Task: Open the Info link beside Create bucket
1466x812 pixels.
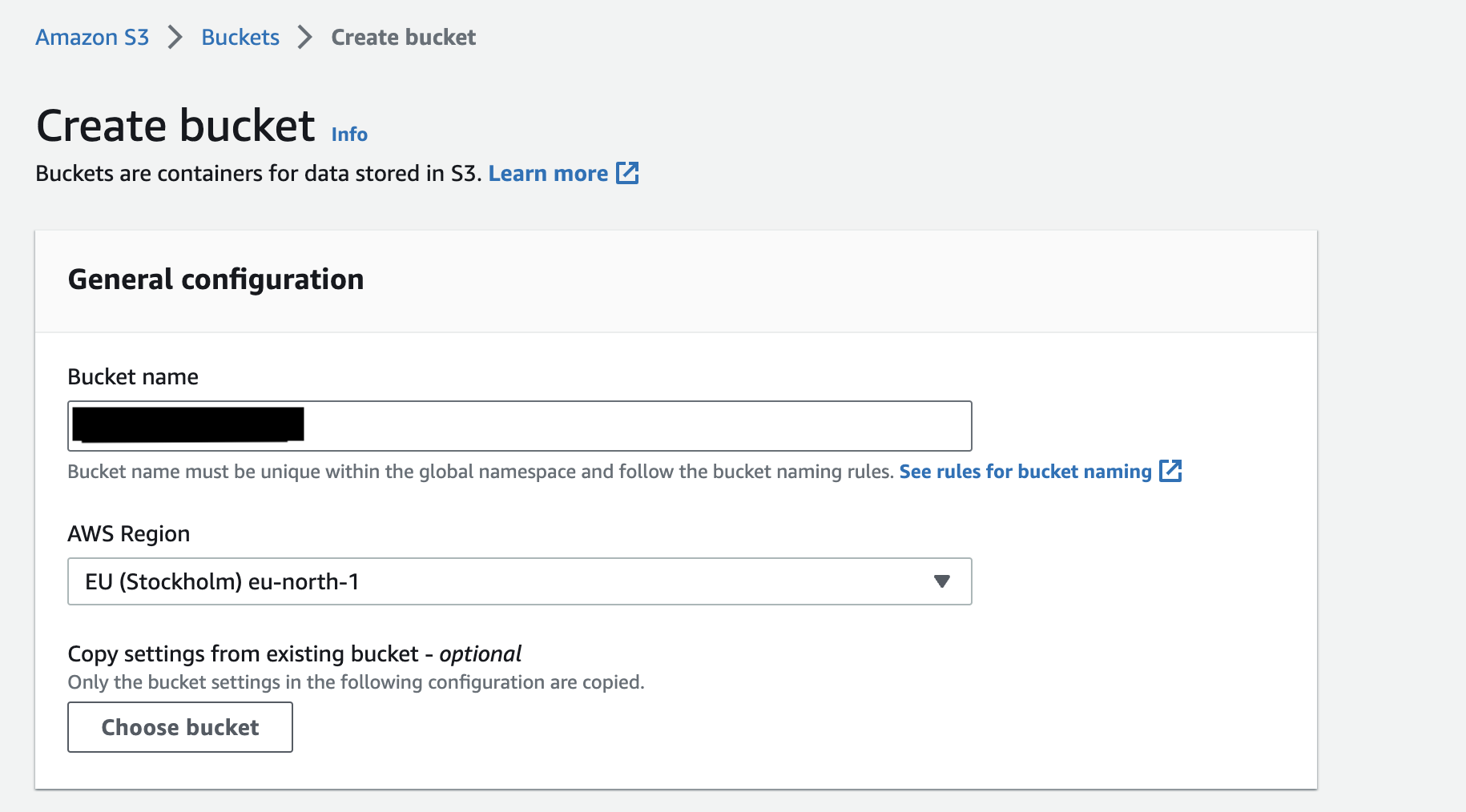Action: (x=349, y=135)
